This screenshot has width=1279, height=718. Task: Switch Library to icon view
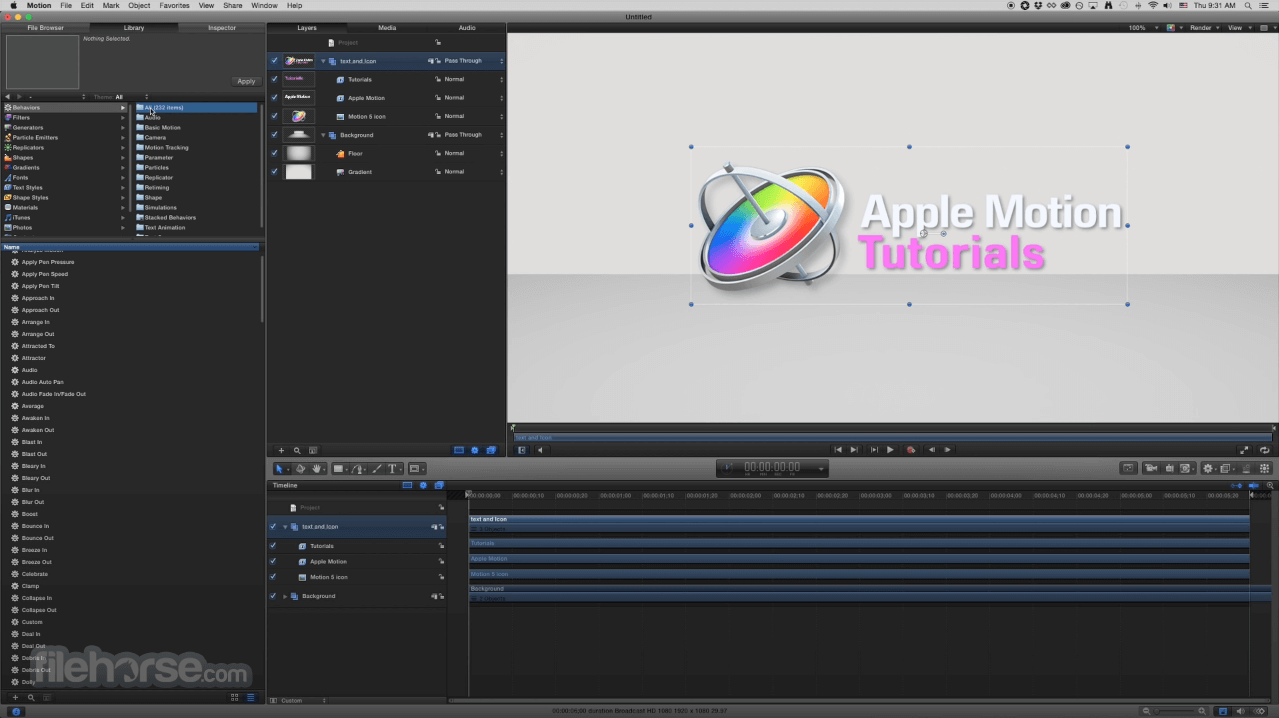coord(235,697)
